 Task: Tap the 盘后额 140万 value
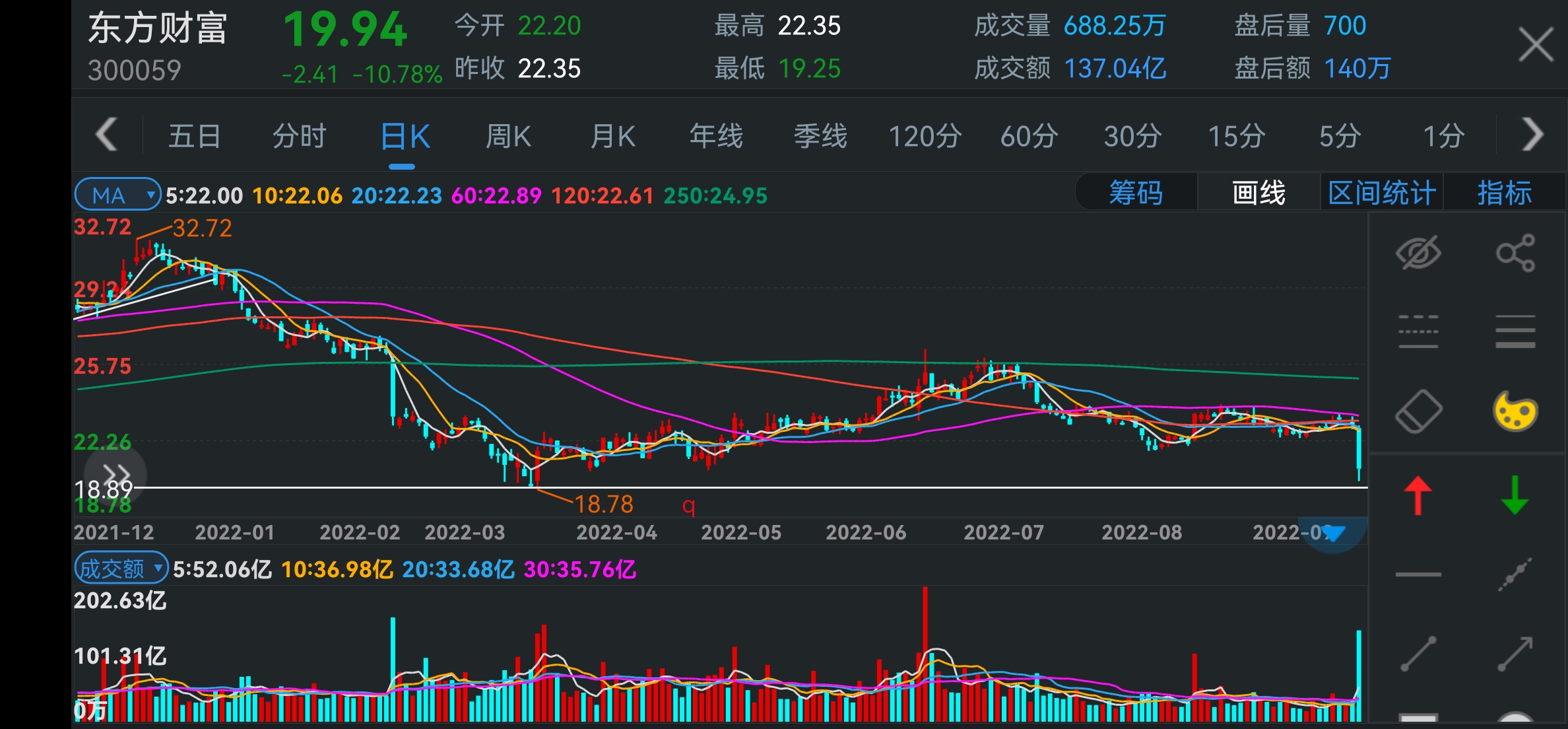1357,69
